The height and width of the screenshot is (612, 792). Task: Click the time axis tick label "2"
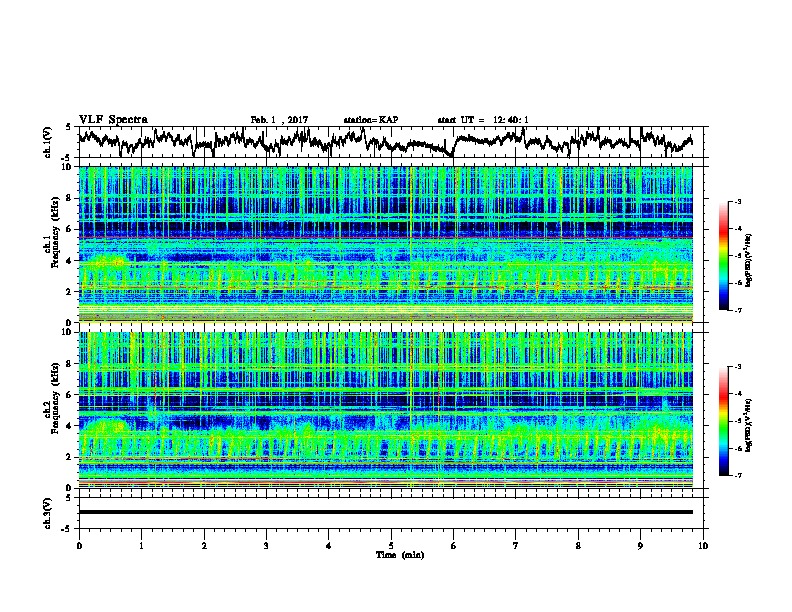204,546
